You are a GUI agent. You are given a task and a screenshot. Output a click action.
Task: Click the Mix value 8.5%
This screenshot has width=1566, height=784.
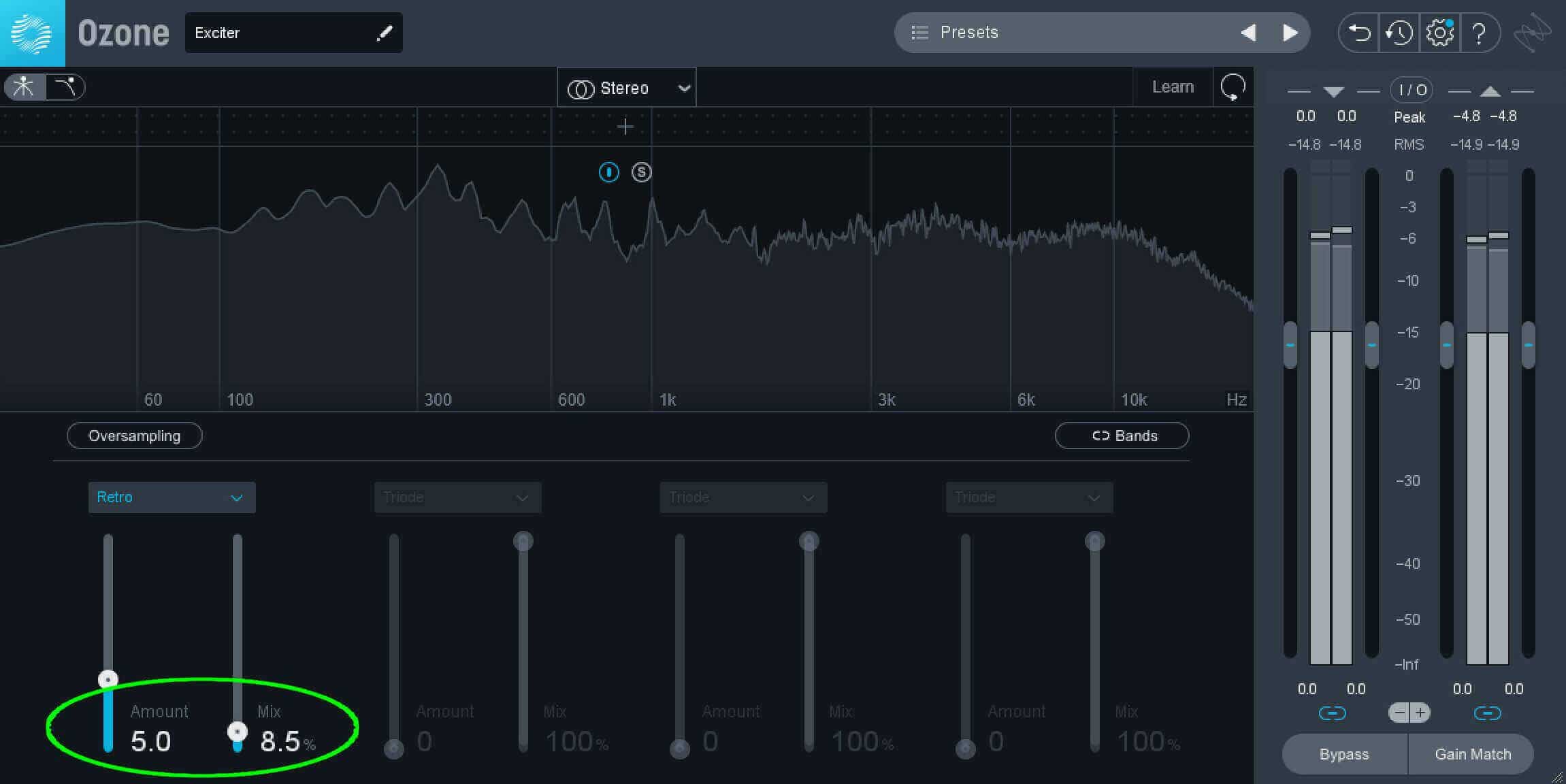tap(288, 742)
